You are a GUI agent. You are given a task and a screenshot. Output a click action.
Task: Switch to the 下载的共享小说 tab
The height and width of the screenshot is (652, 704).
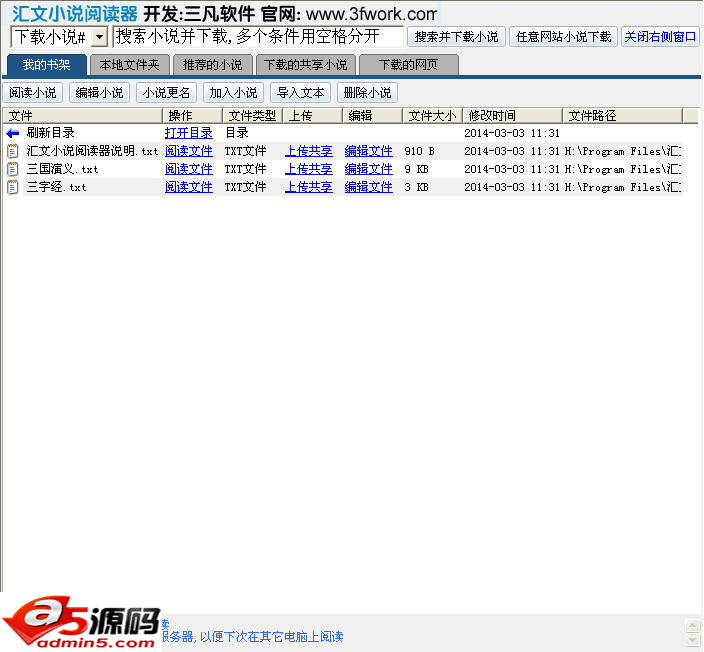(x=305, y=65)
